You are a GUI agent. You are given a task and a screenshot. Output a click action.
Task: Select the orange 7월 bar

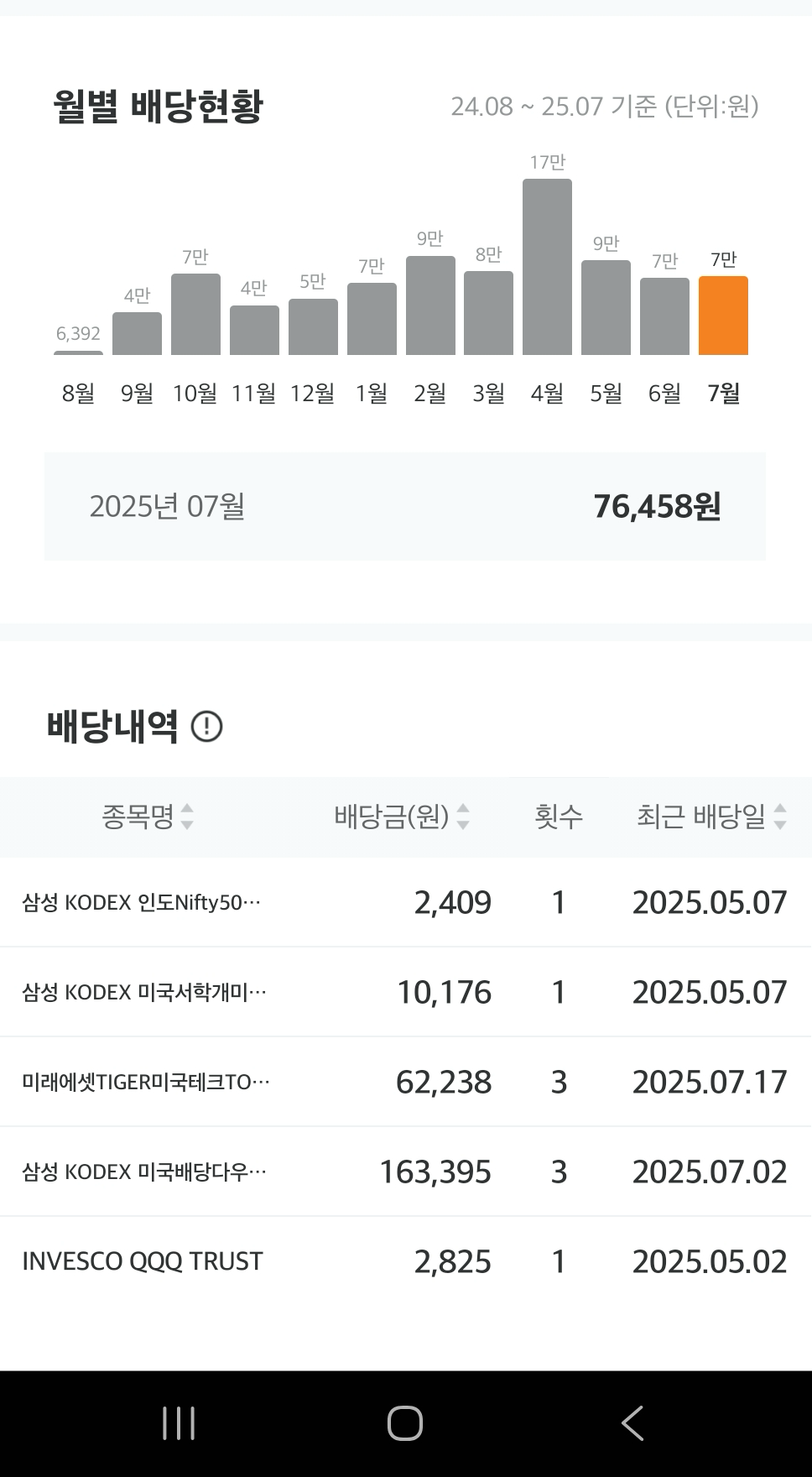pyautogui.click(x=723, y=316)
